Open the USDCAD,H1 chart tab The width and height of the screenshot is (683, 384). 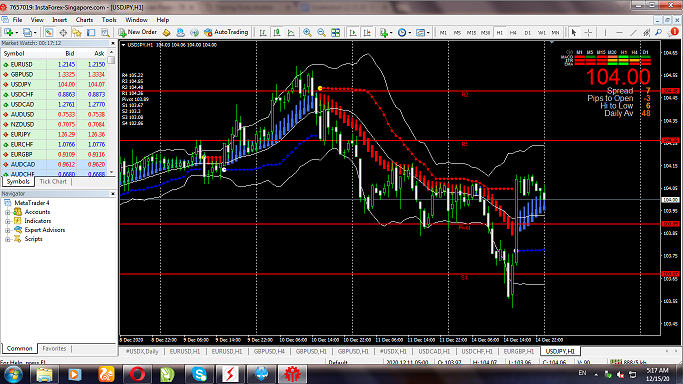click(434, 351)
